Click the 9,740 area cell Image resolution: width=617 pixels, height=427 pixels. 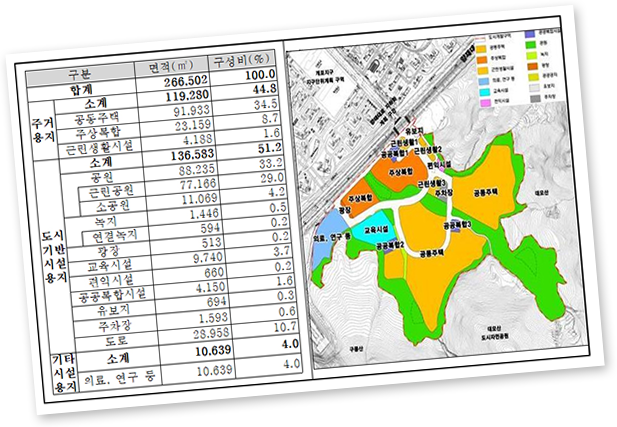208,258
